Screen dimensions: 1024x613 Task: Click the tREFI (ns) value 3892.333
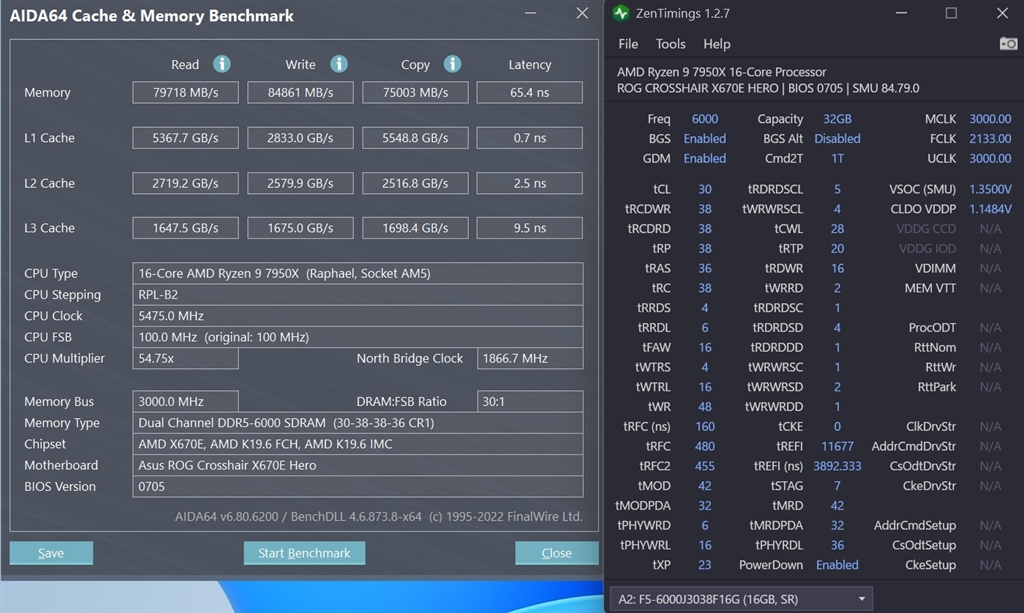(x=837, y=466)
